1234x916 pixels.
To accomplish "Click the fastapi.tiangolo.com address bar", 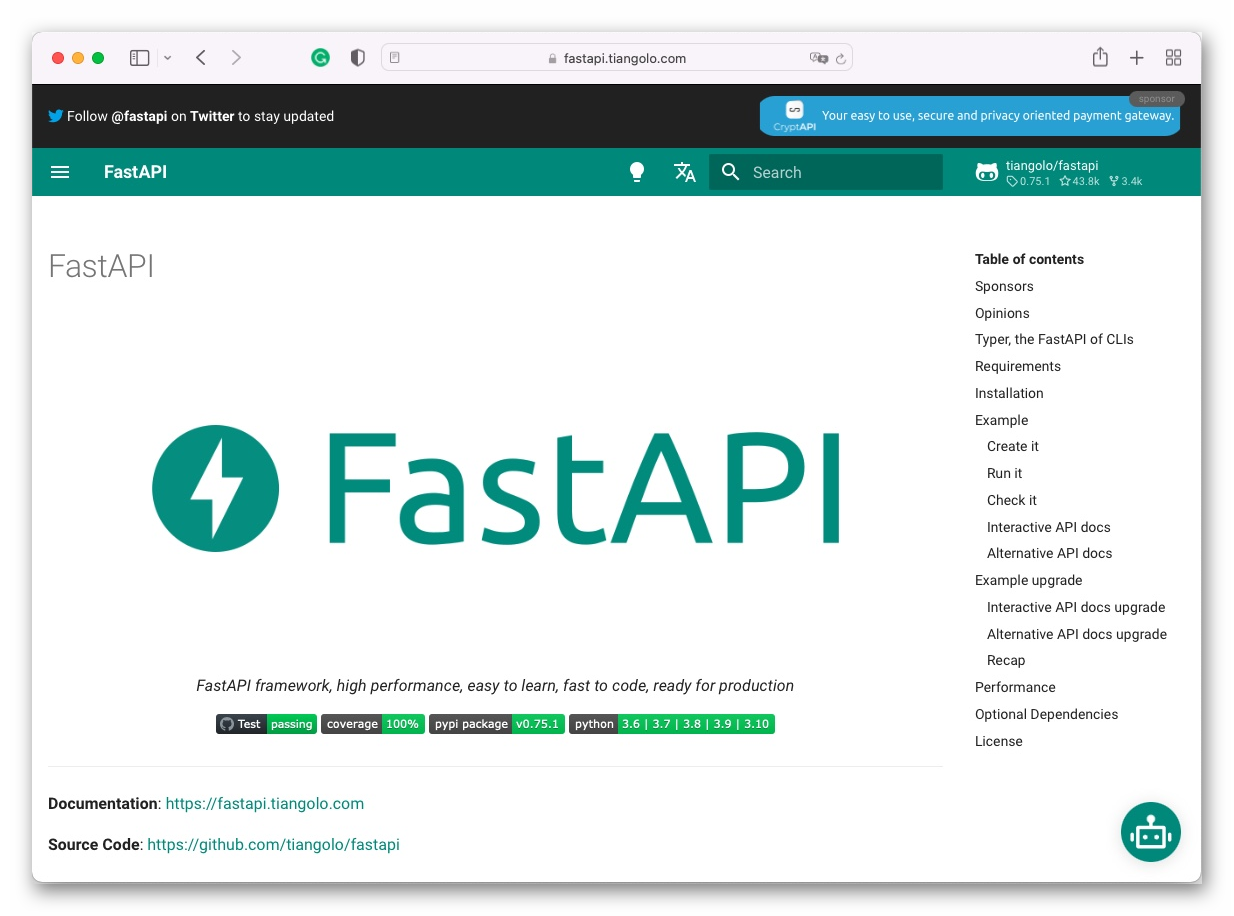I will coord(616,58).
